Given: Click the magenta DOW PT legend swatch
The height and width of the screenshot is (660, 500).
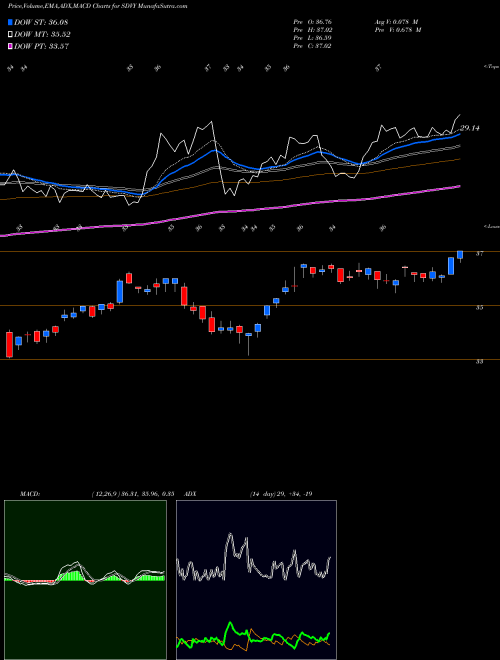Looking at the screenshot, I should tap(10, 46).
